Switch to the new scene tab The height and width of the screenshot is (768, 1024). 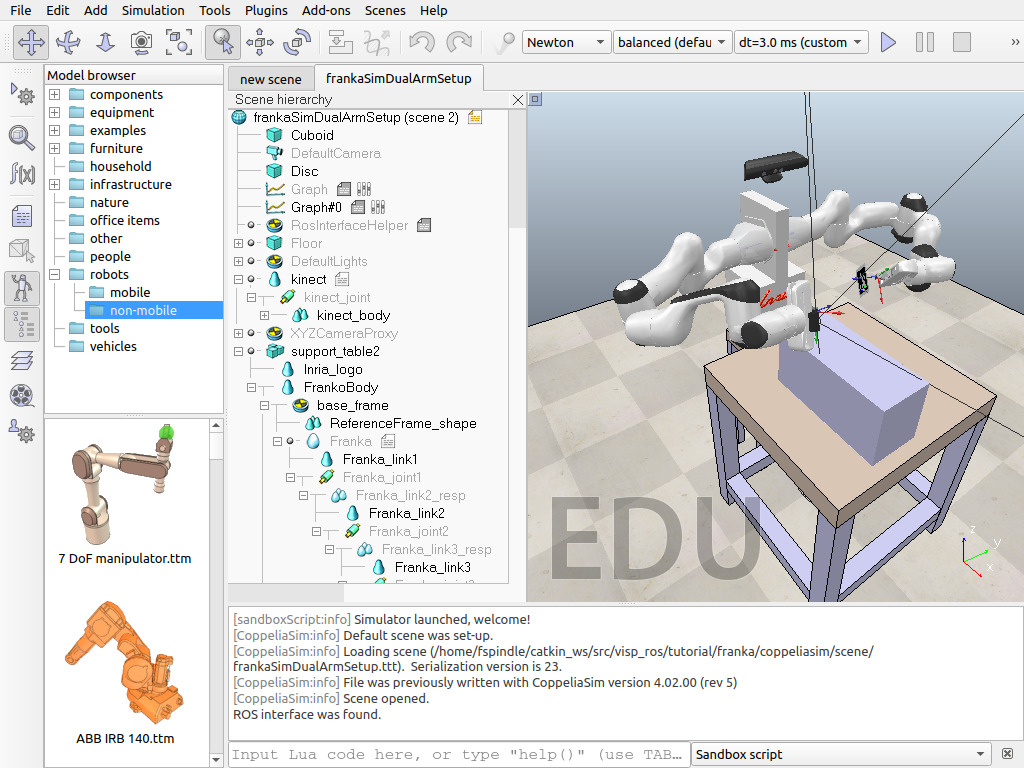tap(270, 79)
